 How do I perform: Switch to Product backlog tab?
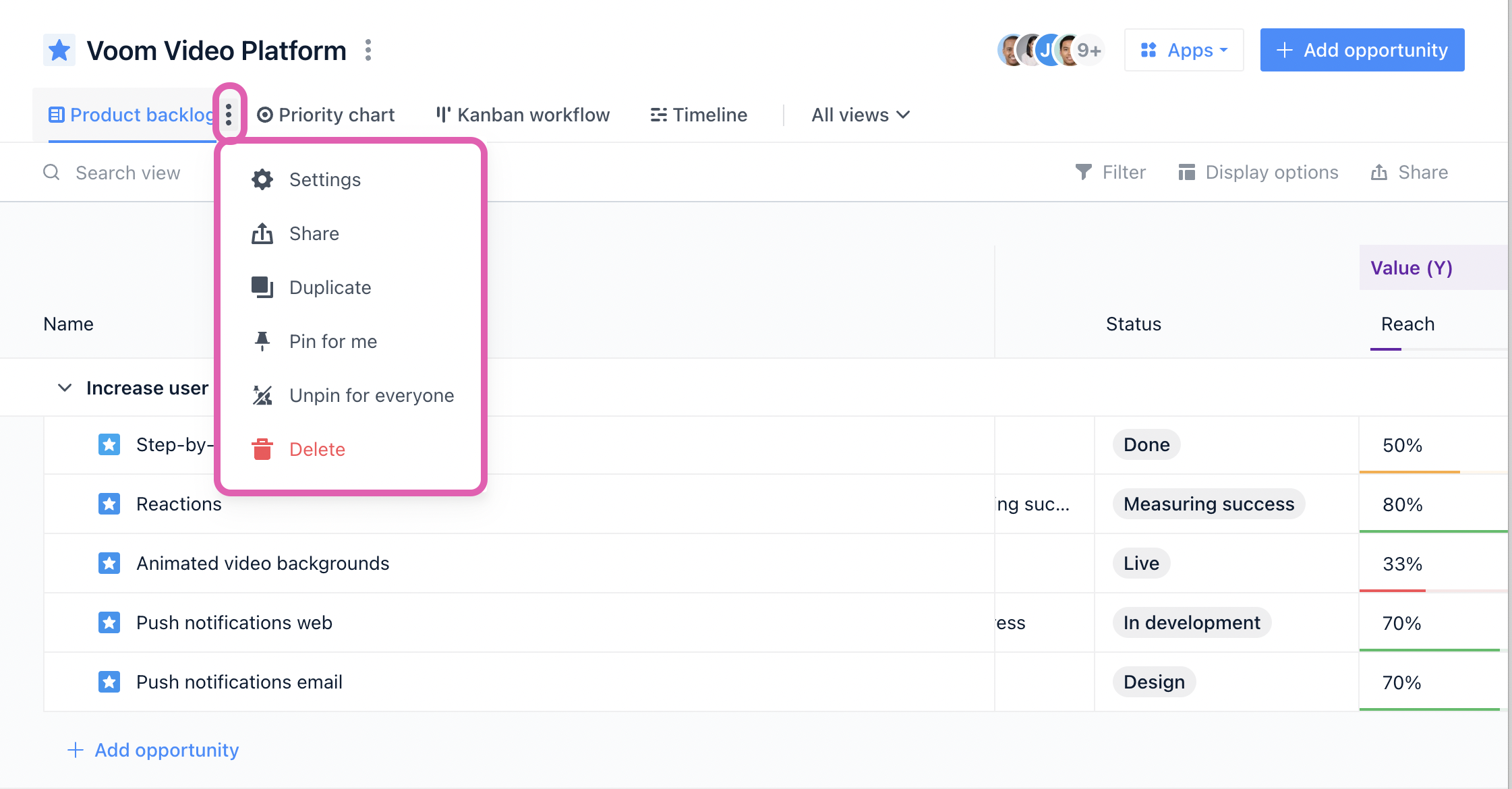point(133,115)
